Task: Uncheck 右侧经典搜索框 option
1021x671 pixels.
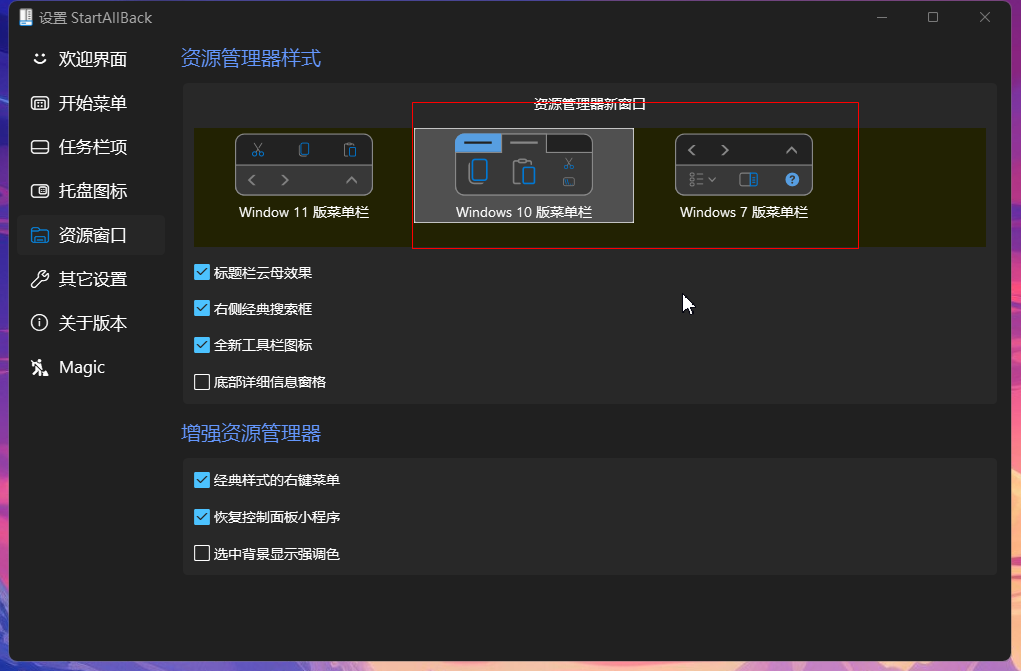Action: [x=202, y=308]
